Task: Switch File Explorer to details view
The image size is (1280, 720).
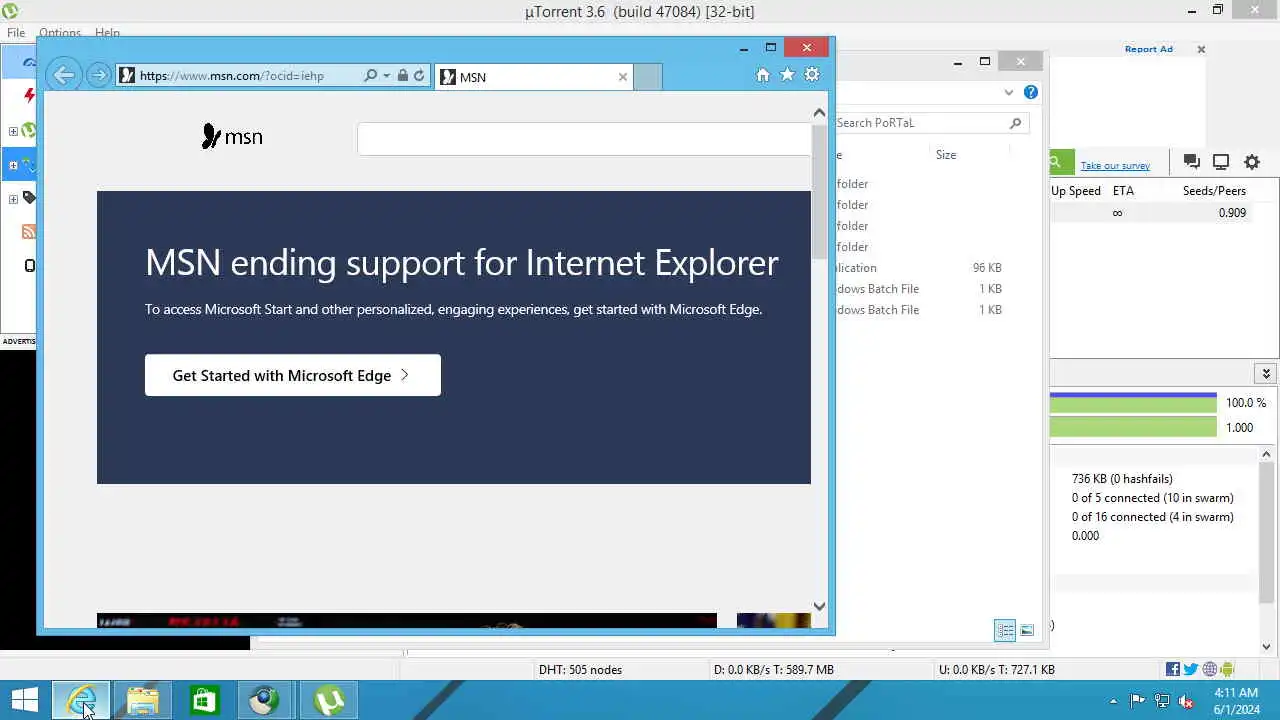Action: pos(1004,630)
